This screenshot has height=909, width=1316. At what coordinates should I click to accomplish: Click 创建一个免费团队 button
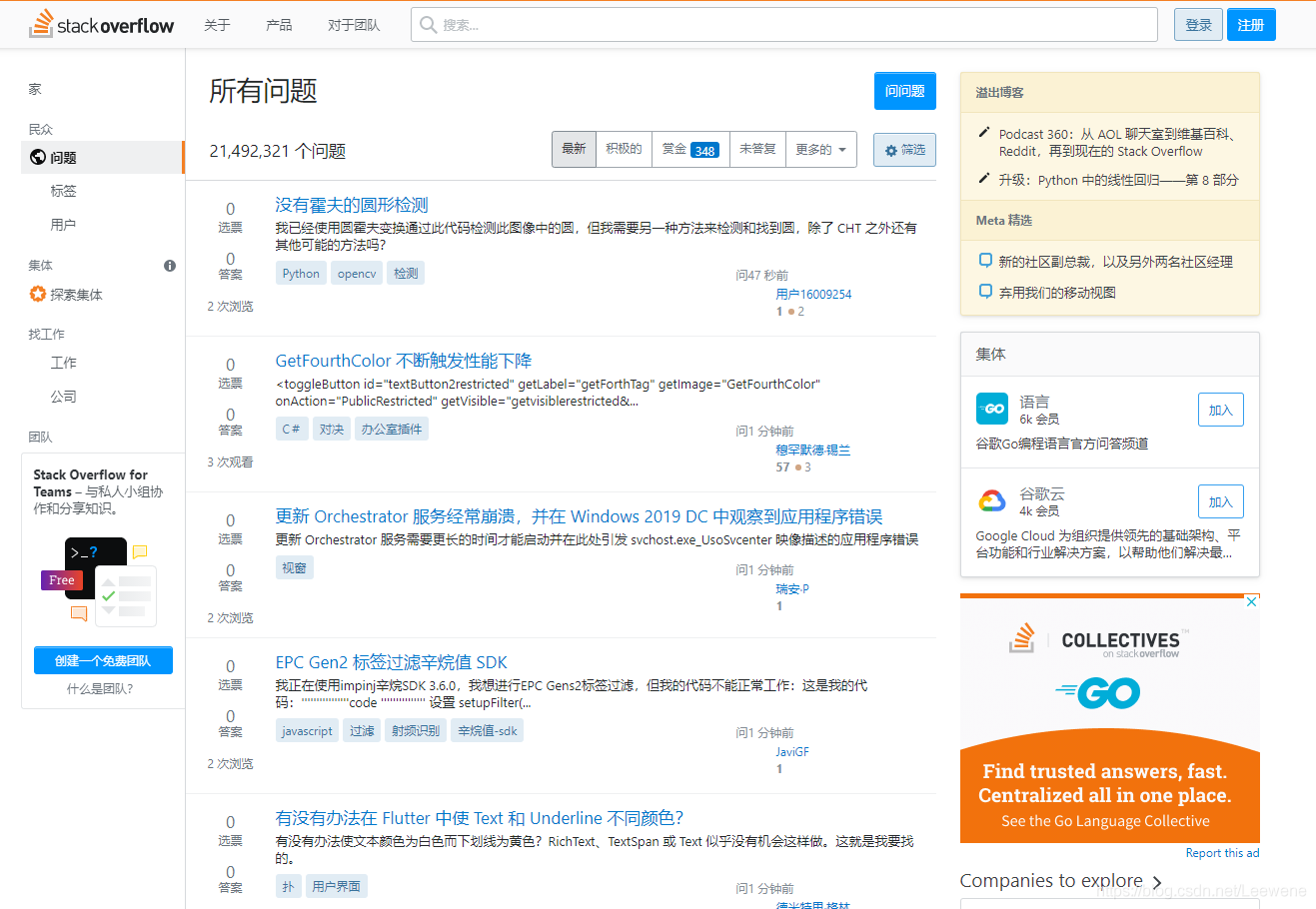click(103, 660)
